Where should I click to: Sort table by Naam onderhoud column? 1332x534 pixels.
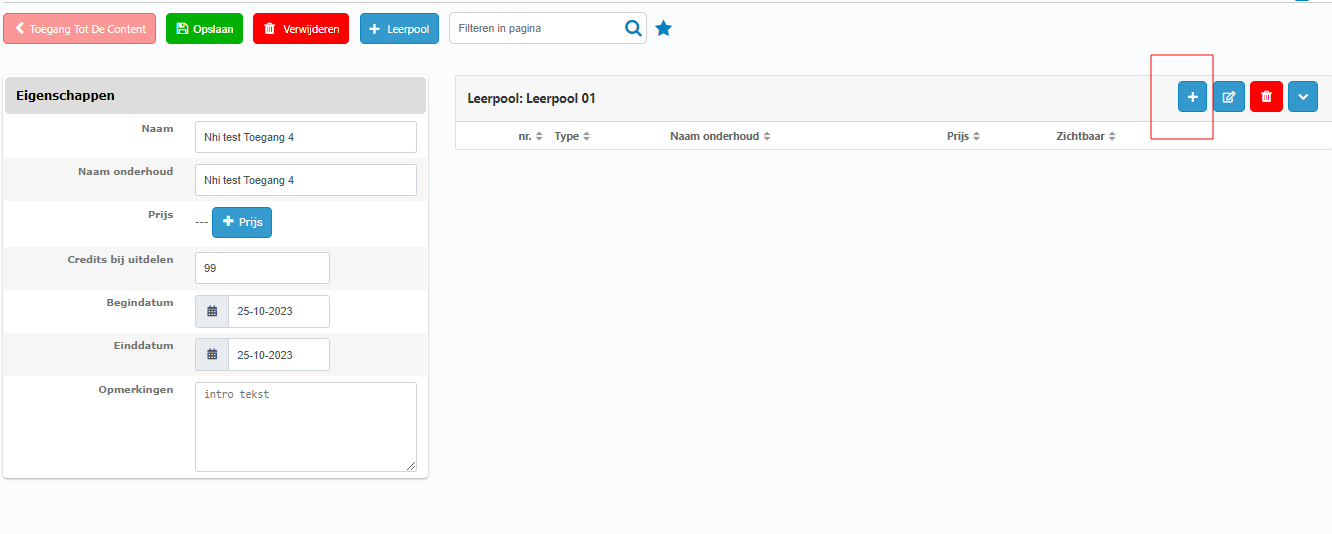720,136
